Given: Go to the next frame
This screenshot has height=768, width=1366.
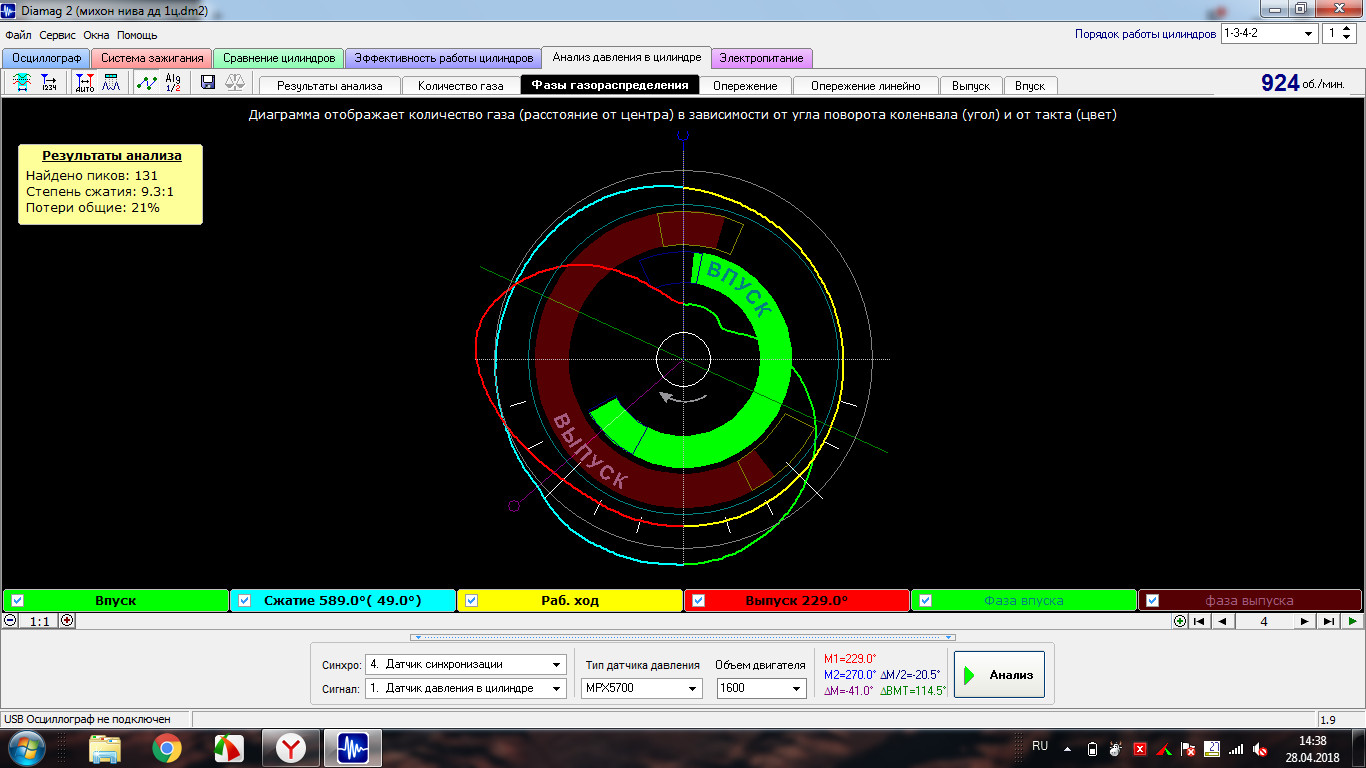Looking at the screenshot, I should tap(1304, 621).
